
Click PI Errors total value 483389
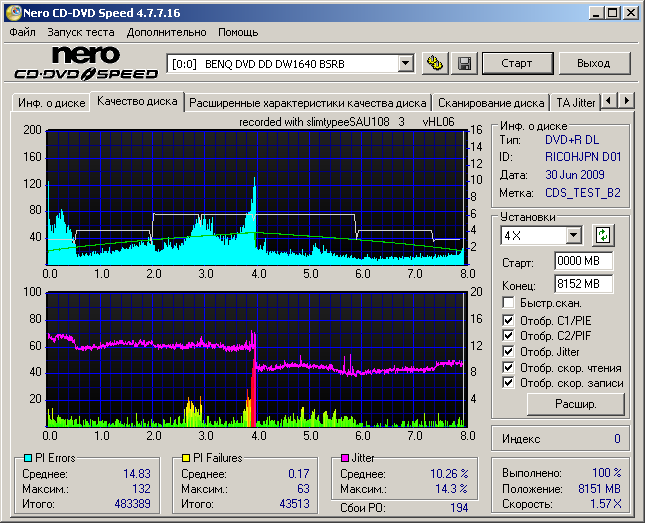132,504
